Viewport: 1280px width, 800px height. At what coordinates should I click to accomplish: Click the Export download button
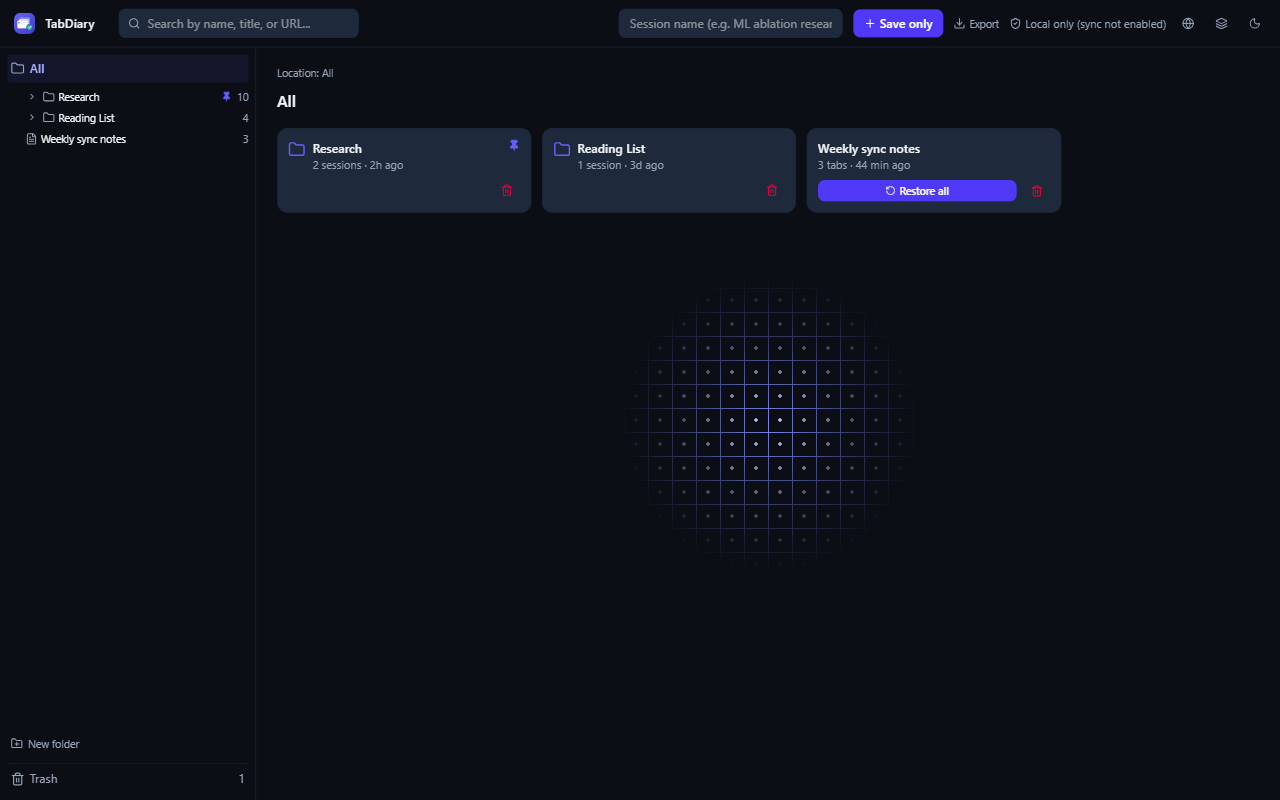976,23
